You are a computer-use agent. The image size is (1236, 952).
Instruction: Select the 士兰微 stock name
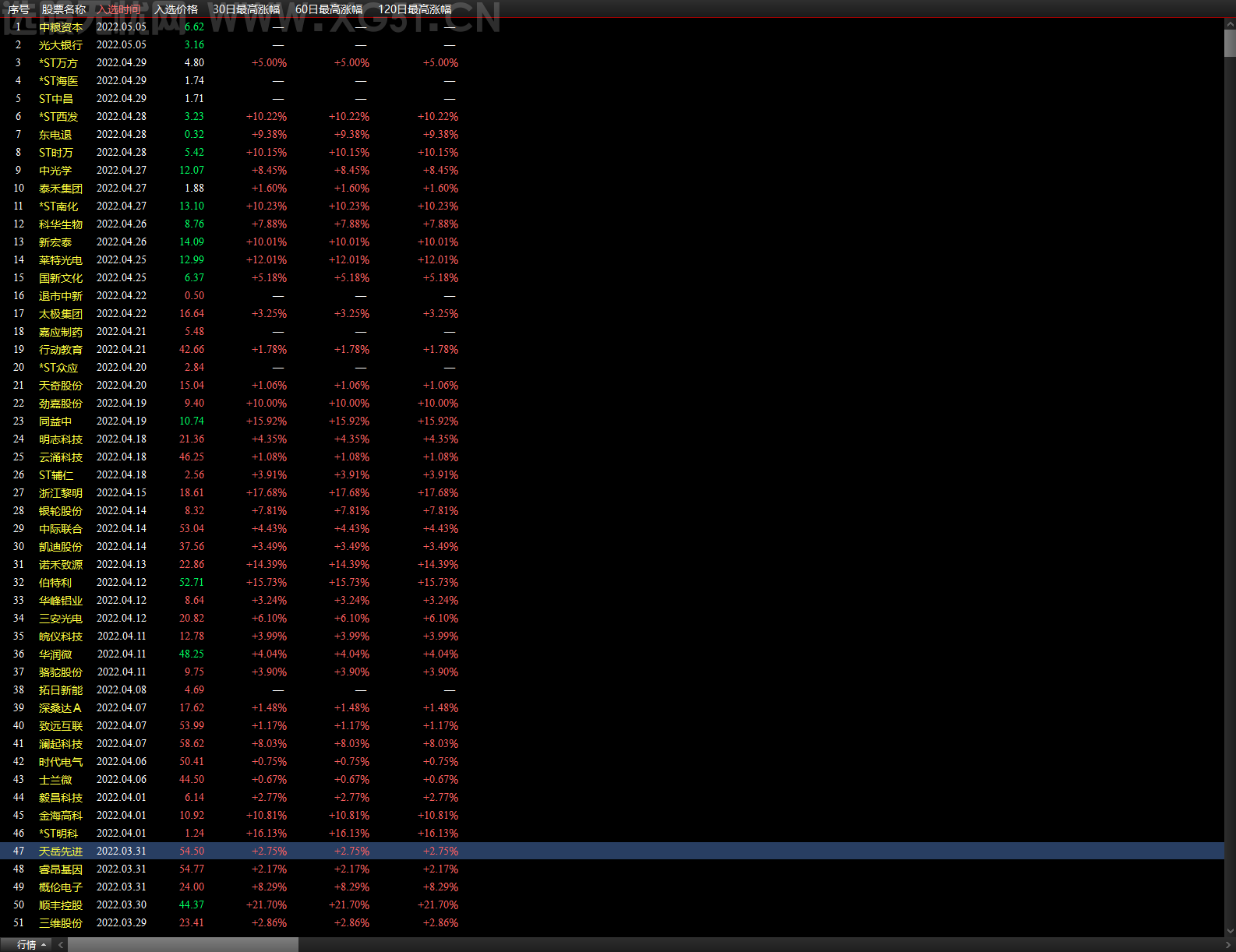click(55, 780)
